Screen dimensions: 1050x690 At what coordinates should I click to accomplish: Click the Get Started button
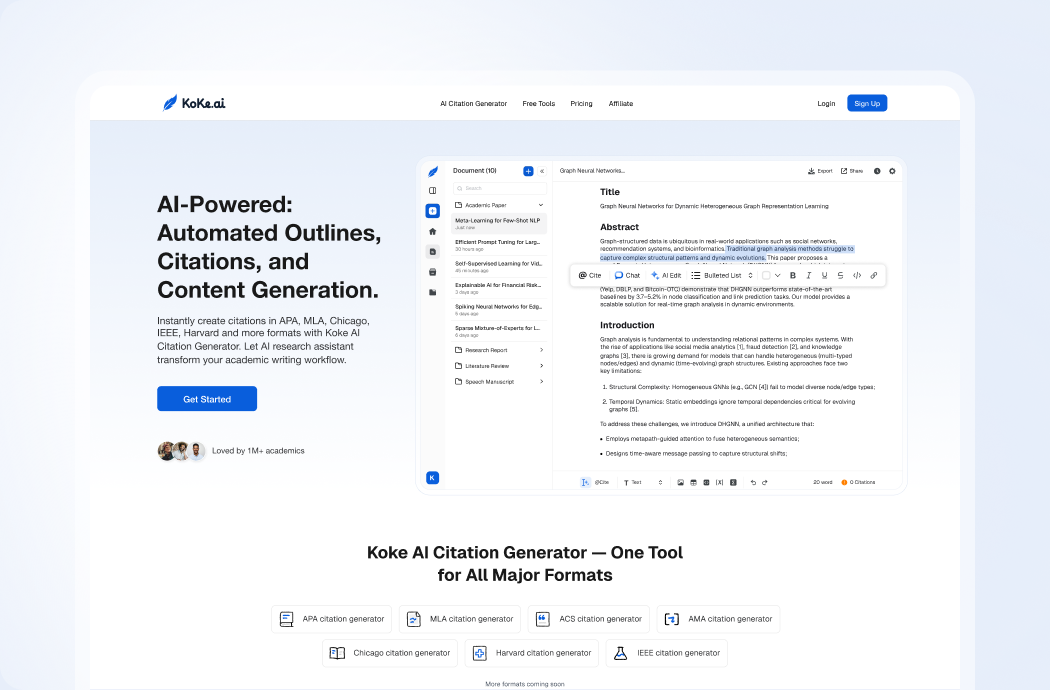click(207, 399)
